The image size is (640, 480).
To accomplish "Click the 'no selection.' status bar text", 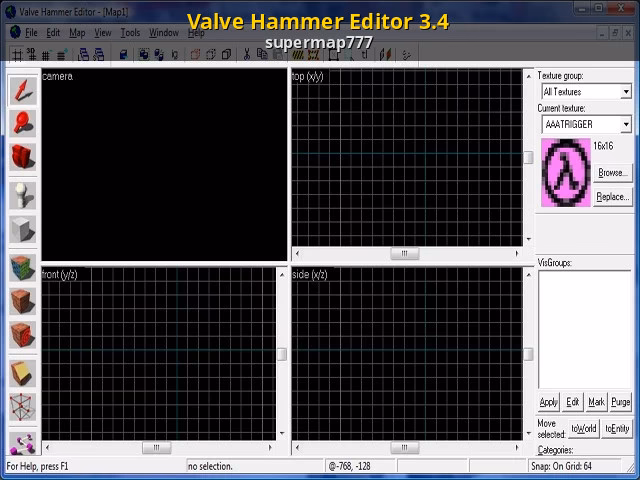I will pyautogui.click(x=211, y=466).
